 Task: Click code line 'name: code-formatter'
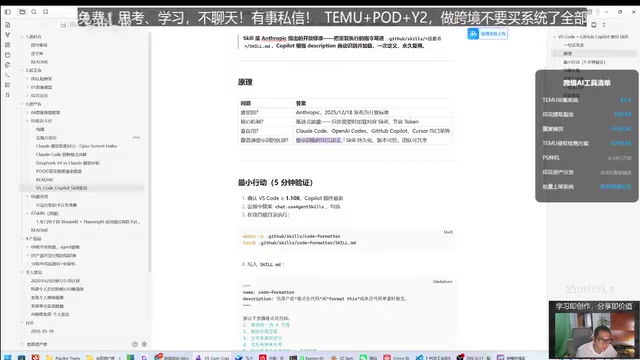click(269, 292)
